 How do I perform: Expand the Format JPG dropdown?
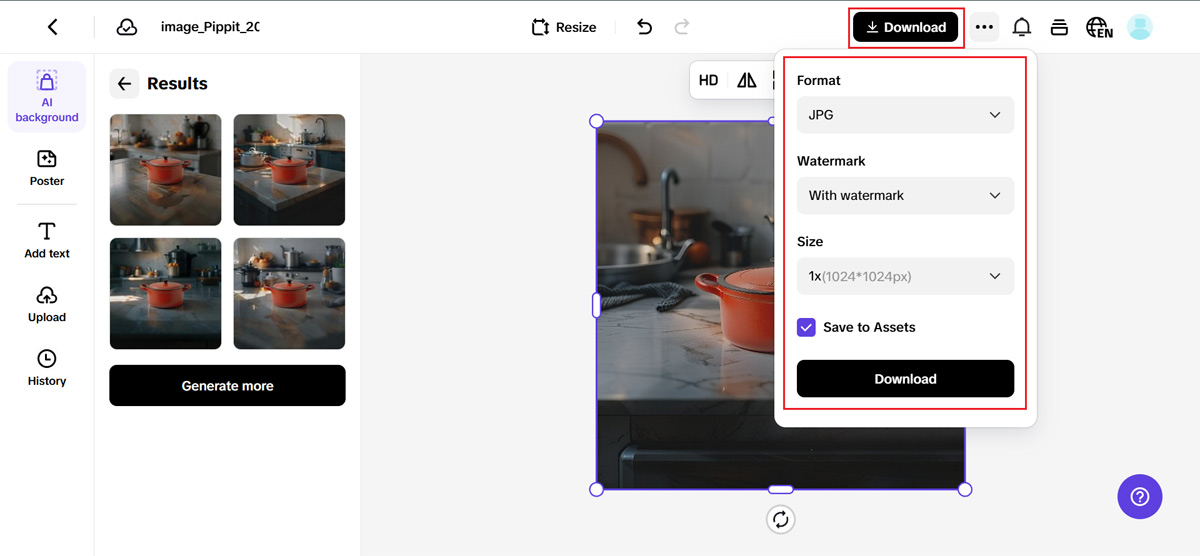tap(905, 115)
